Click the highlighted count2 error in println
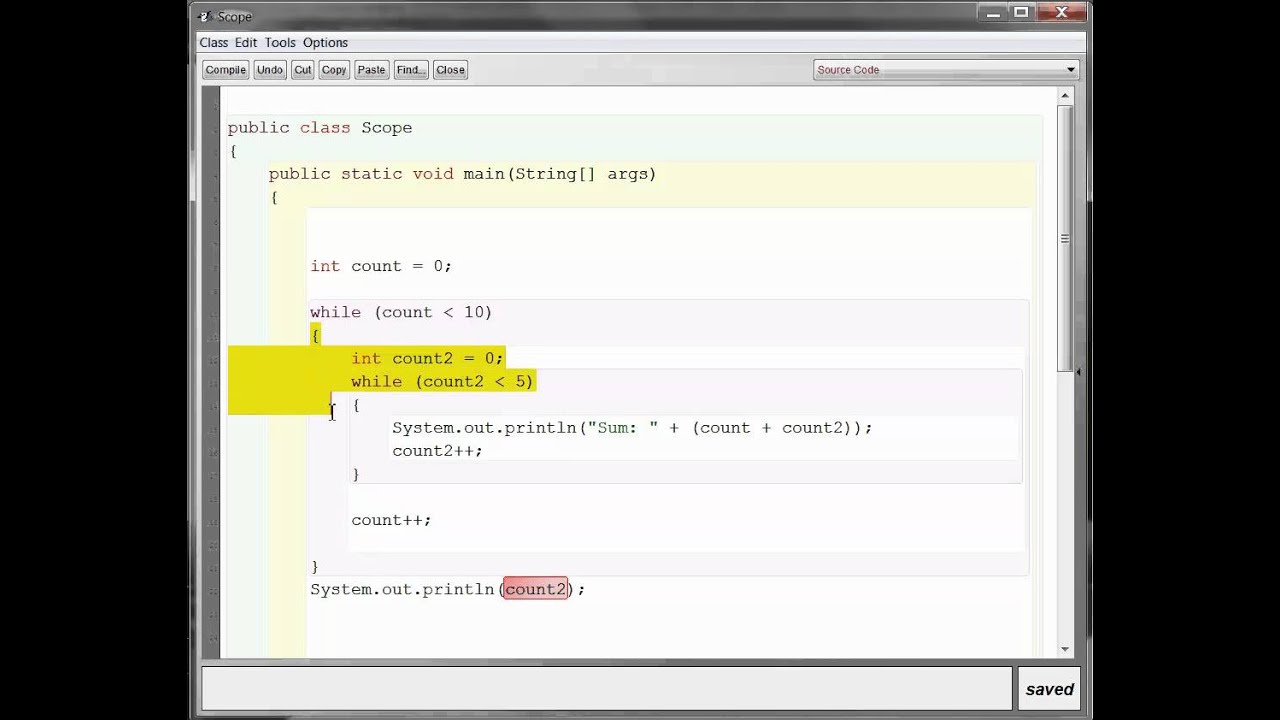 click(535, 589)
